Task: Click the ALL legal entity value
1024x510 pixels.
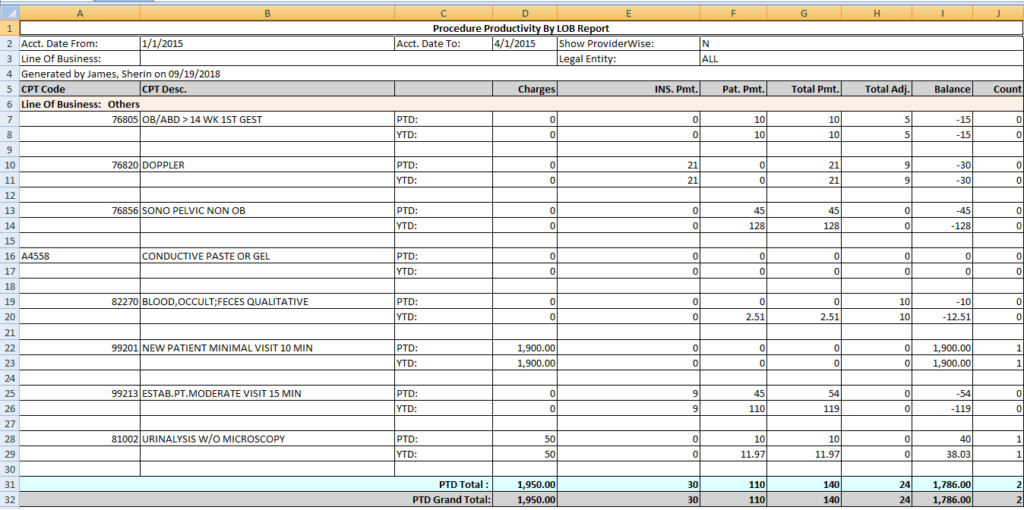Action: coord(861,59)
